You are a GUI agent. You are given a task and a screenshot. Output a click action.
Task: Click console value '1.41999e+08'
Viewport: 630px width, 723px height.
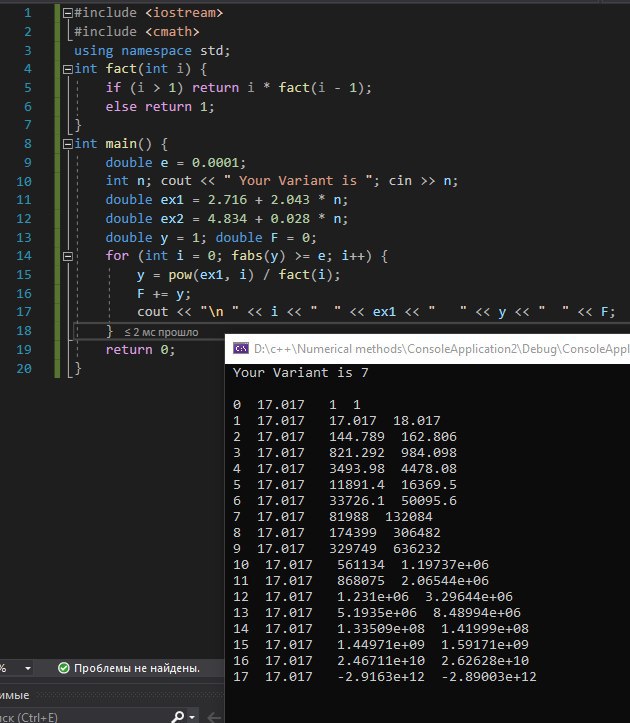tap(485, 629)
